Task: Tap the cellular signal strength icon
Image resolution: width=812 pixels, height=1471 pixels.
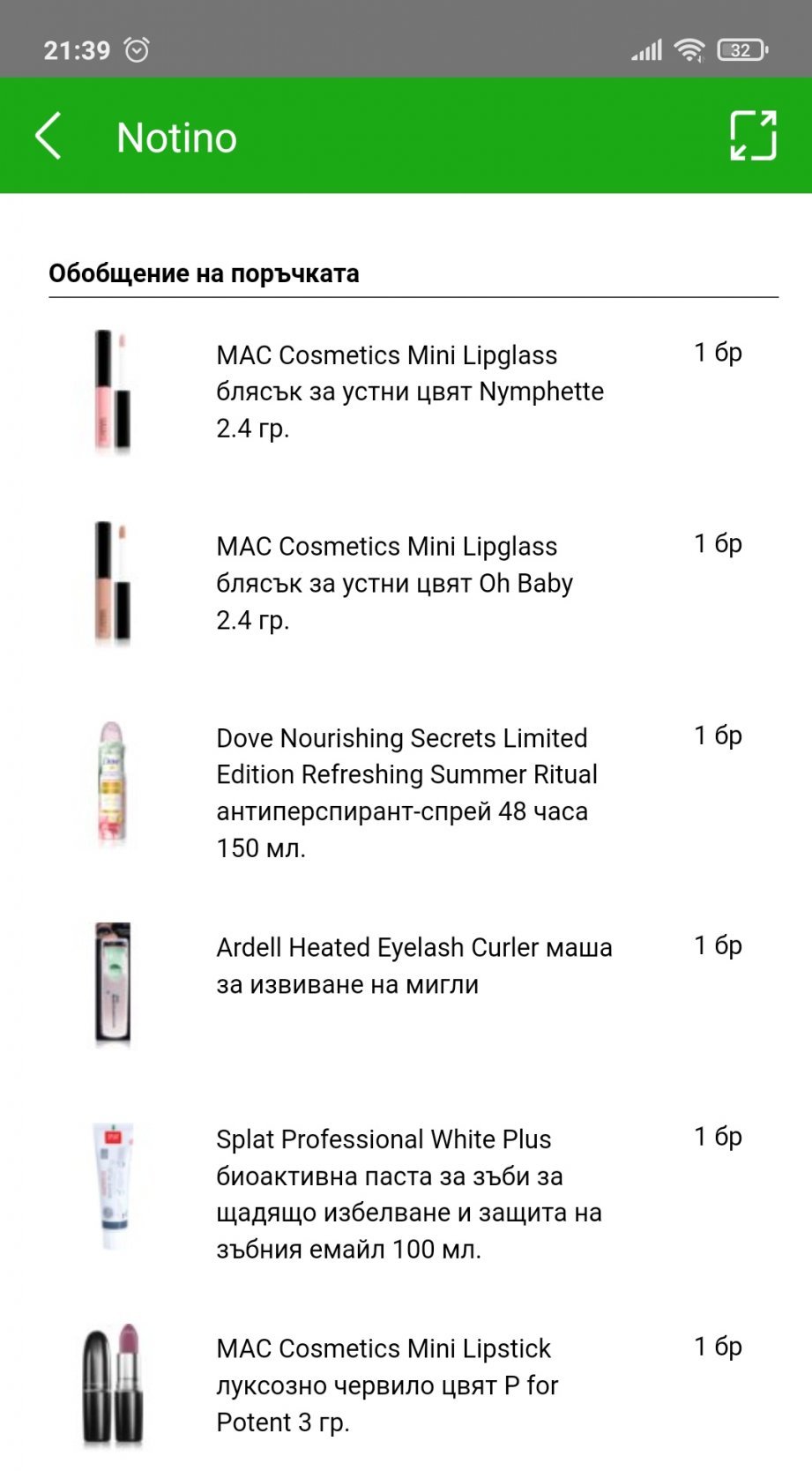Action: pos(646,50)
